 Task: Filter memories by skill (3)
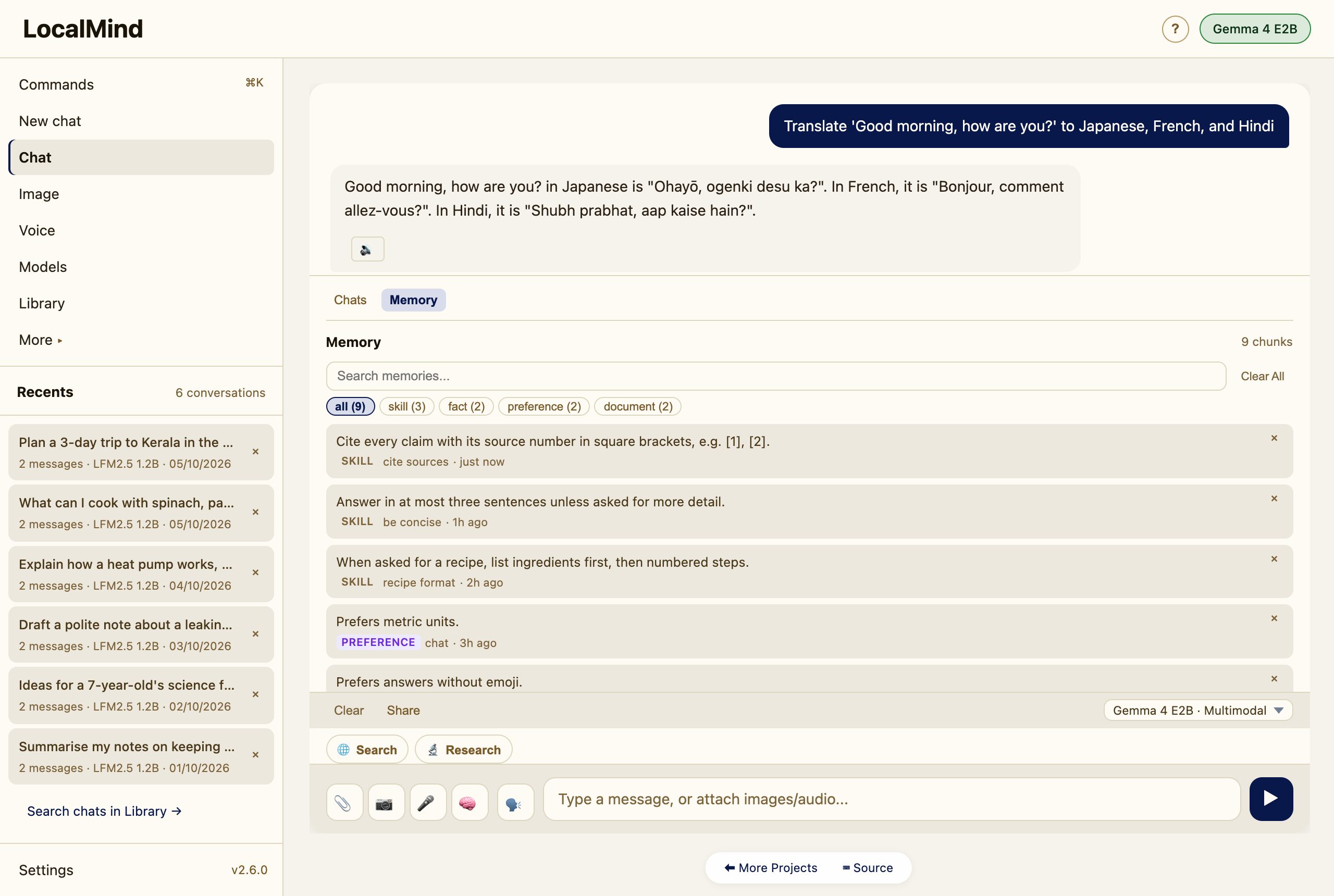406,406
